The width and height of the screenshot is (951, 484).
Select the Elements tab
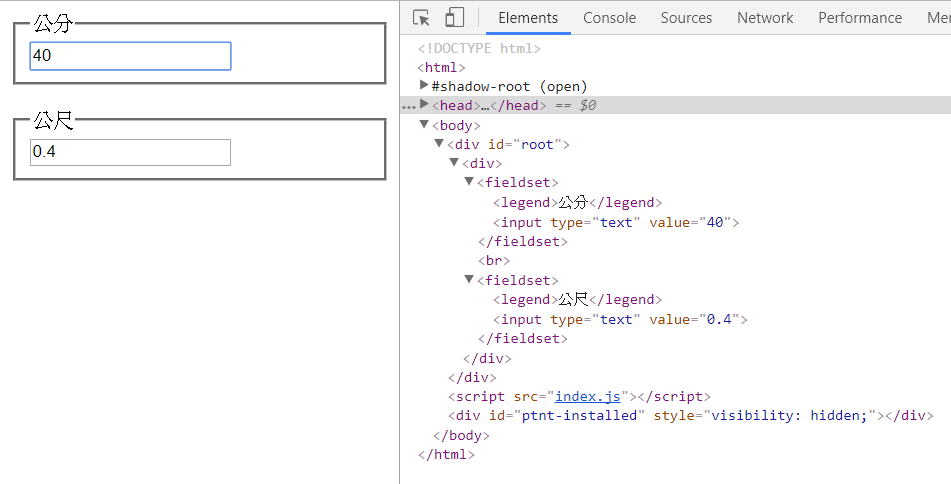coord(528,18)
